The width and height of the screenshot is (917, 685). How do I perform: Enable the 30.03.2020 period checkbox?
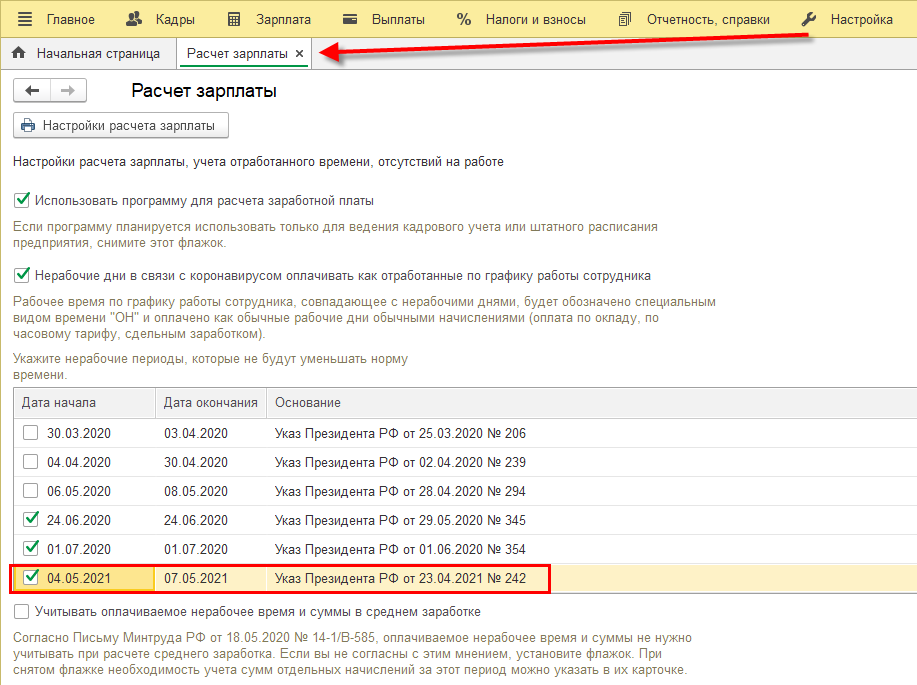(x=31, y=433)
